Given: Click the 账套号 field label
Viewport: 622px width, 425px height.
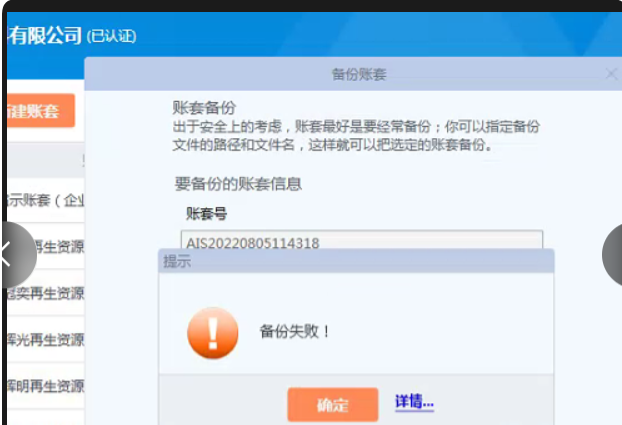Looking at the screenshot, I should pyautogui.click(x=207, y=213).
